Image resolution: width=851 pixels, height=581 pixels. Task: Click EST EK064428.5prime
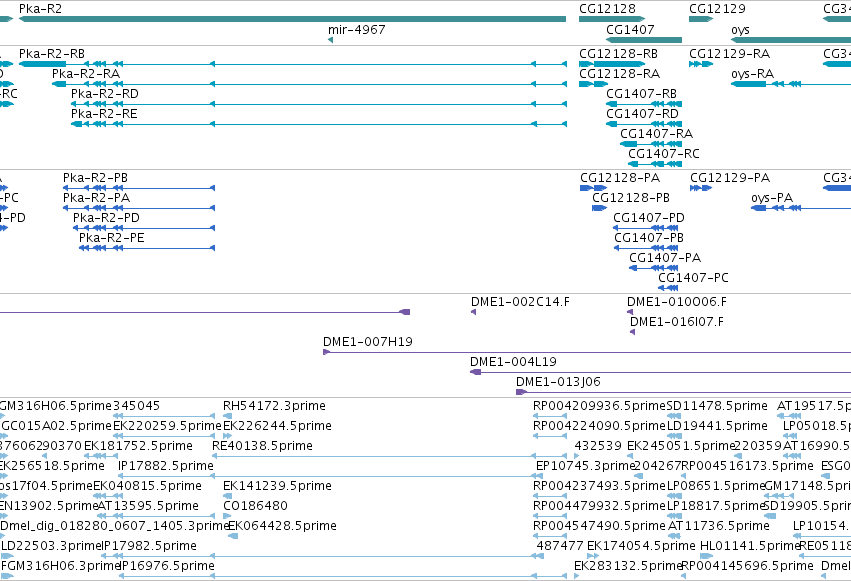(x=282, y=526)
